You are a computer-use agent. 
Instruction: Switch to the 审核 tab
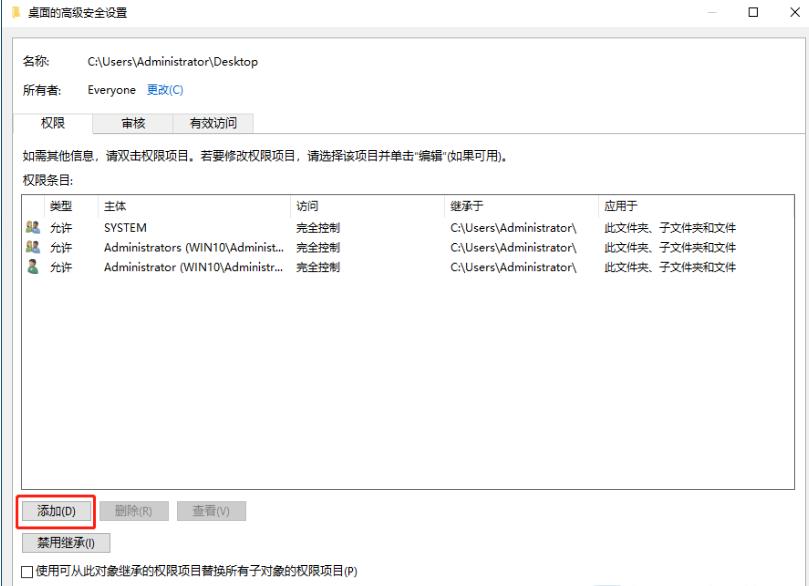pos(132,123)
